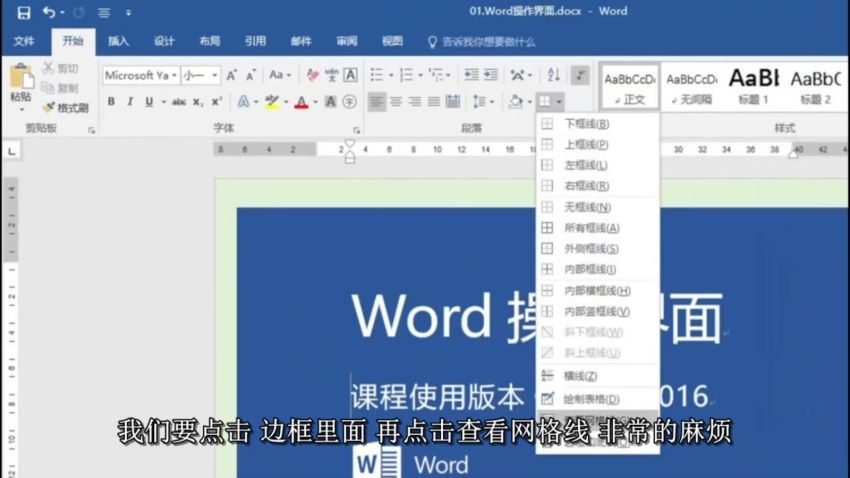850x478 pixels.
Task: Open the 文件 tab
Action: point(24,41)
